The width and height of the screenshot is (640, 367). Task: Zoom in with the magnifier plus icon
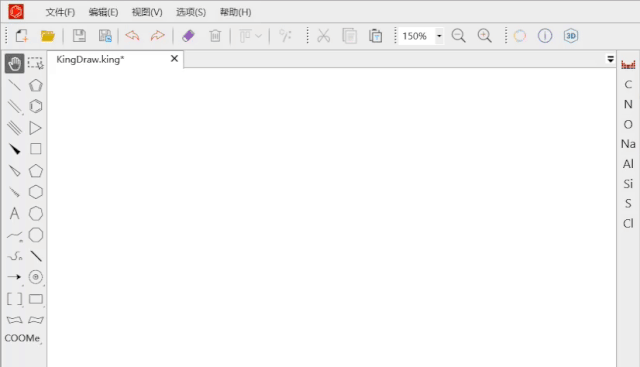tap(484, 36)
